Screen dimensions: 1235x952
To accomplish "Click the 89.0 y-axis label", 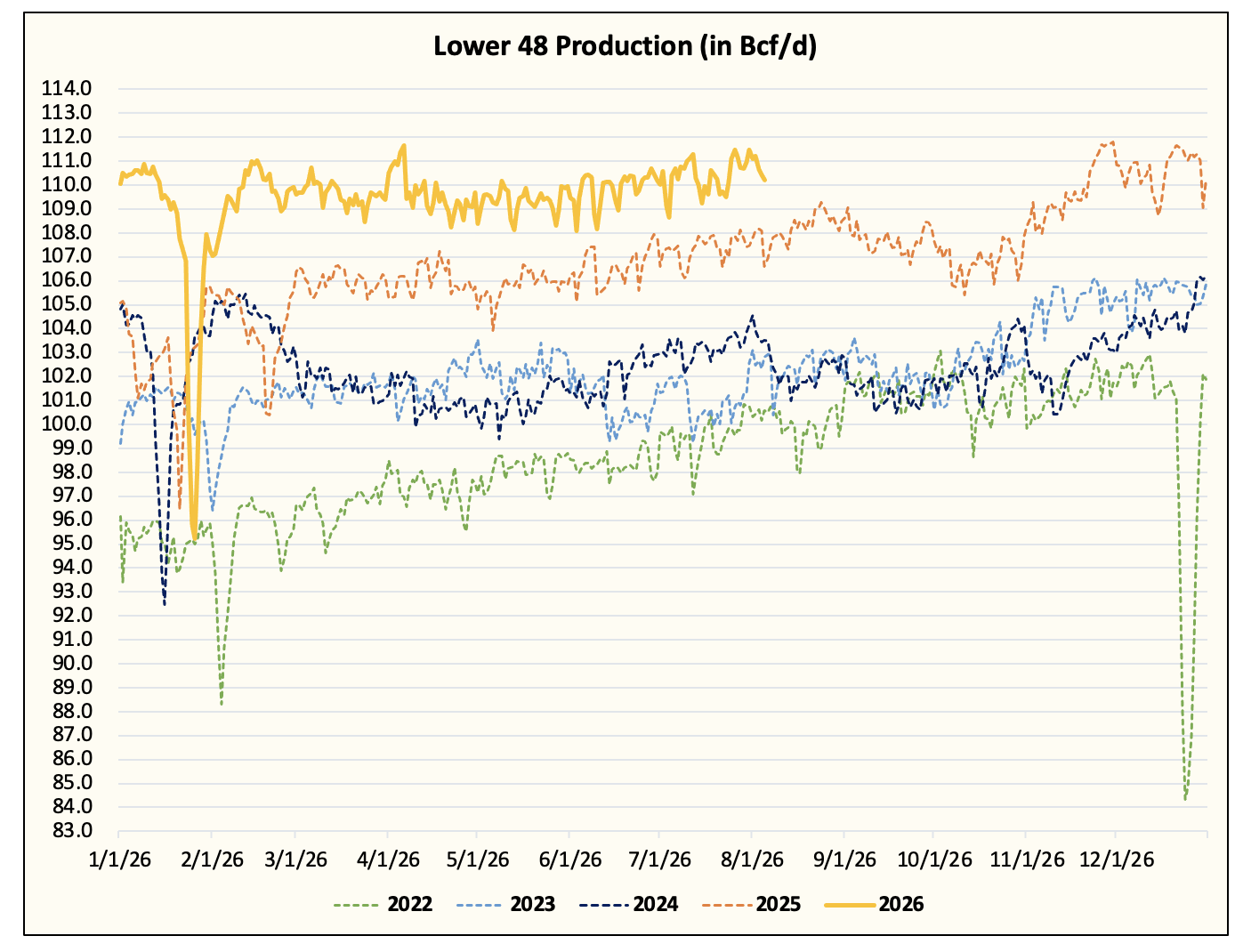I will [71, 688].
